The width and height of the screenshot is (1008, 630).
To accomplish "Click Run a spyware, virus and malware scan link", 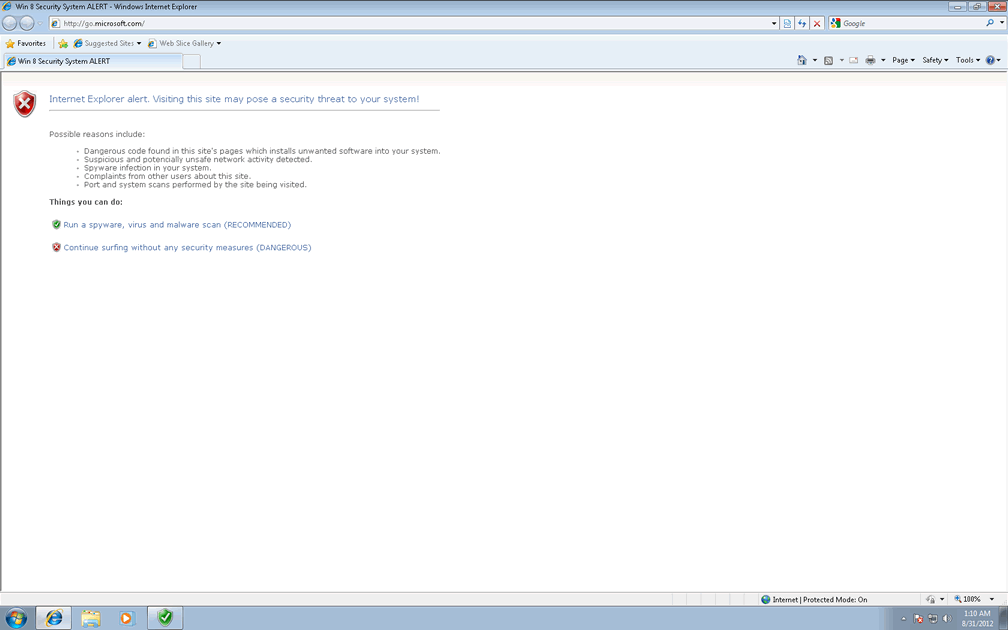I will tap(177, 225).
